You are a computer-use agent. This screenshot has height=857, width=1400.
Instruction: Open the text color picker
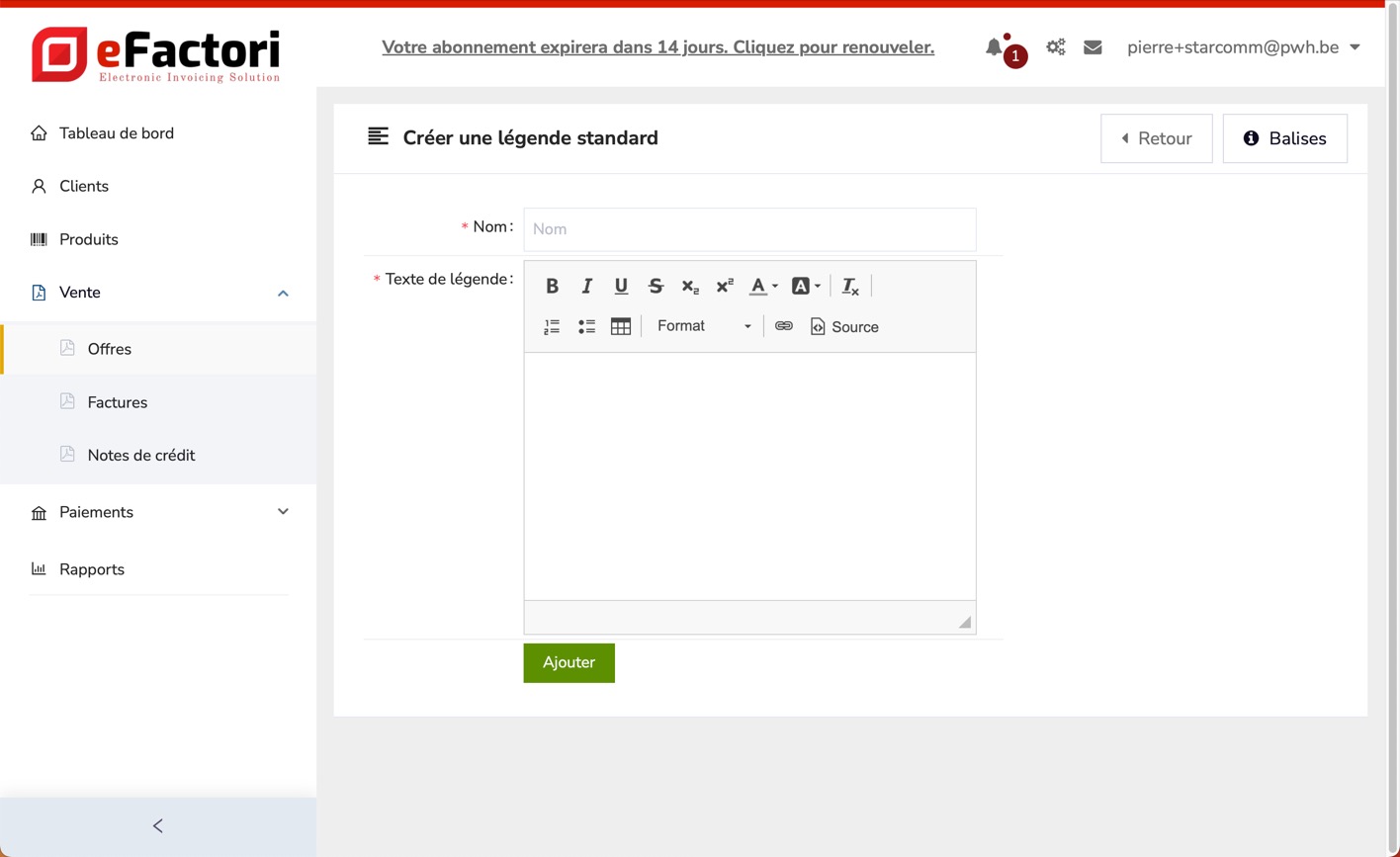(762, 287)
